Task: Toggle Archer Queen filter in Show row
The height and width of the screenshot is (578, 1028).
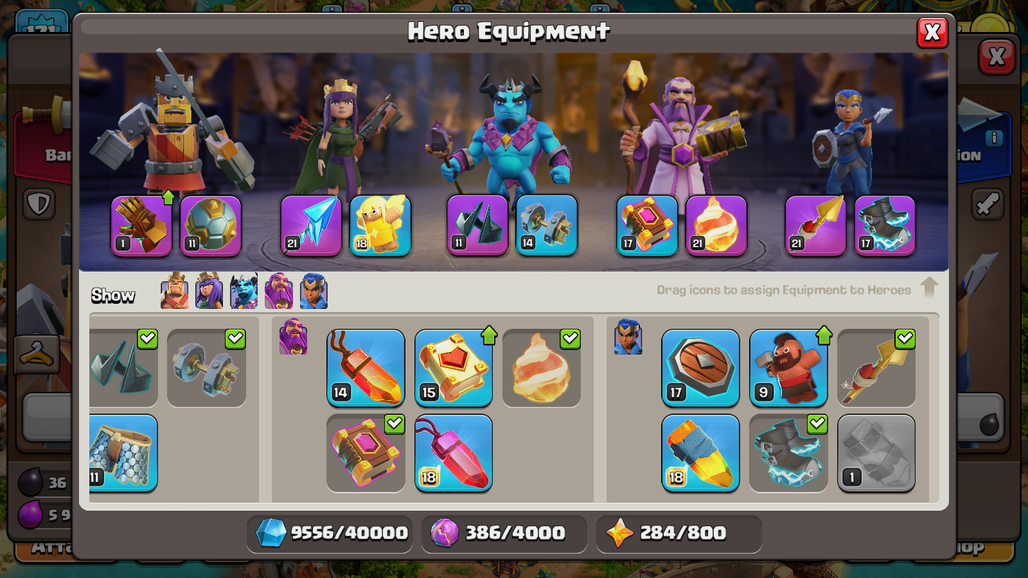Action: [x=209, y=291]
